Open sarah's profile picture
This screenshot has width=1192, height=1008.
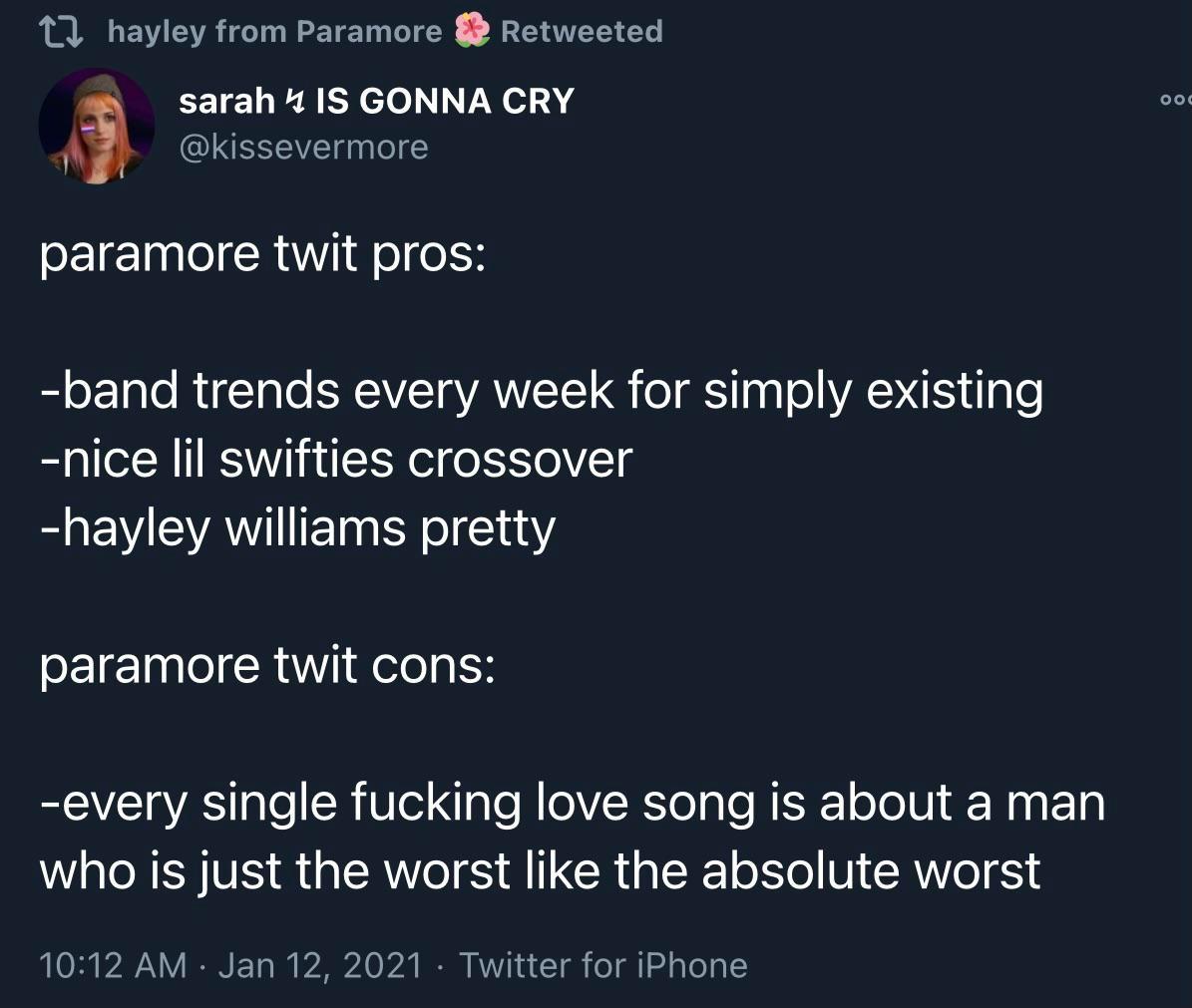coord(96,126)
